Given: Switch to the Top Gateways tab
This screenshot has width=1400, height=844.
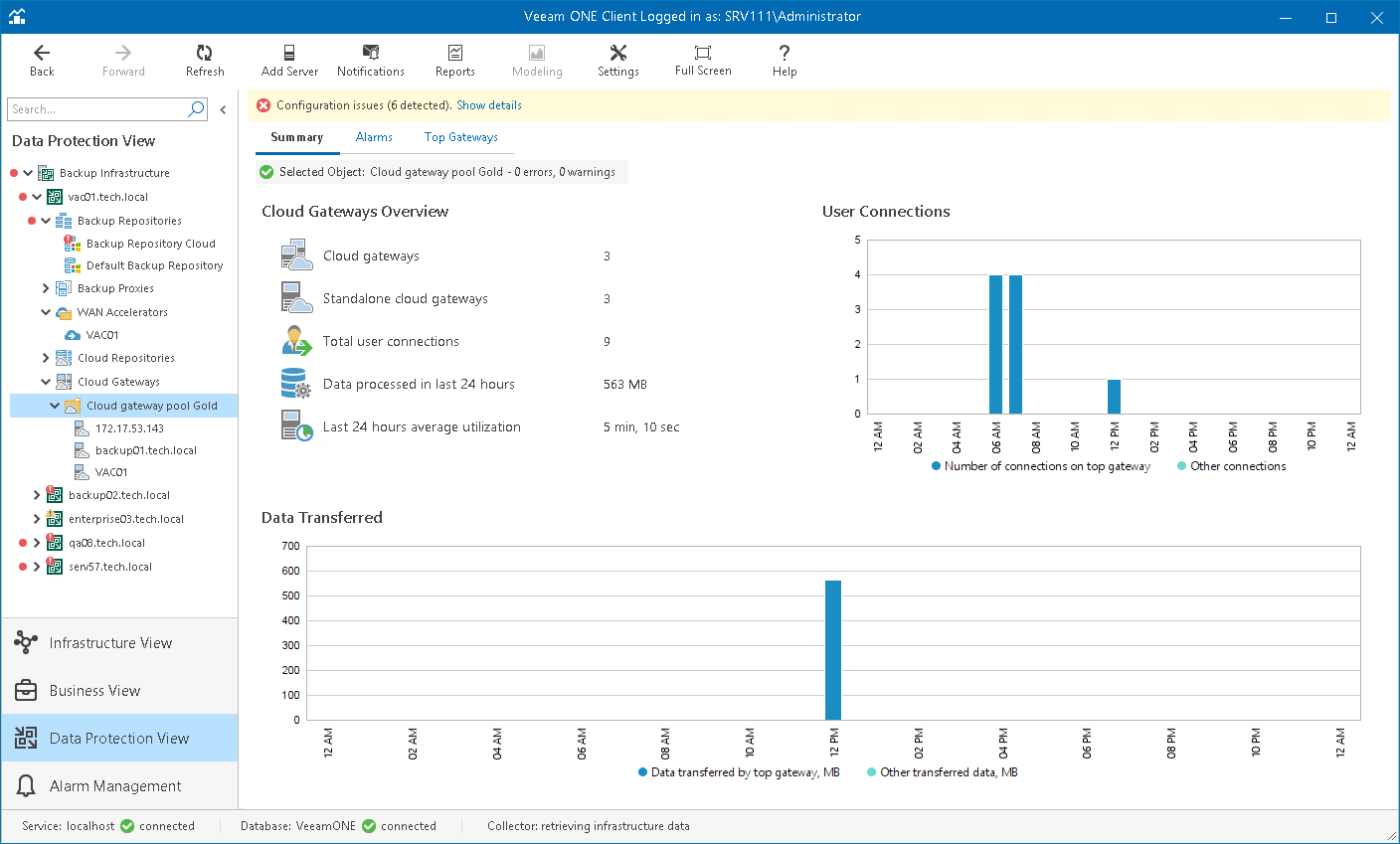Looking at the screenshot, I should coord(460,137).
